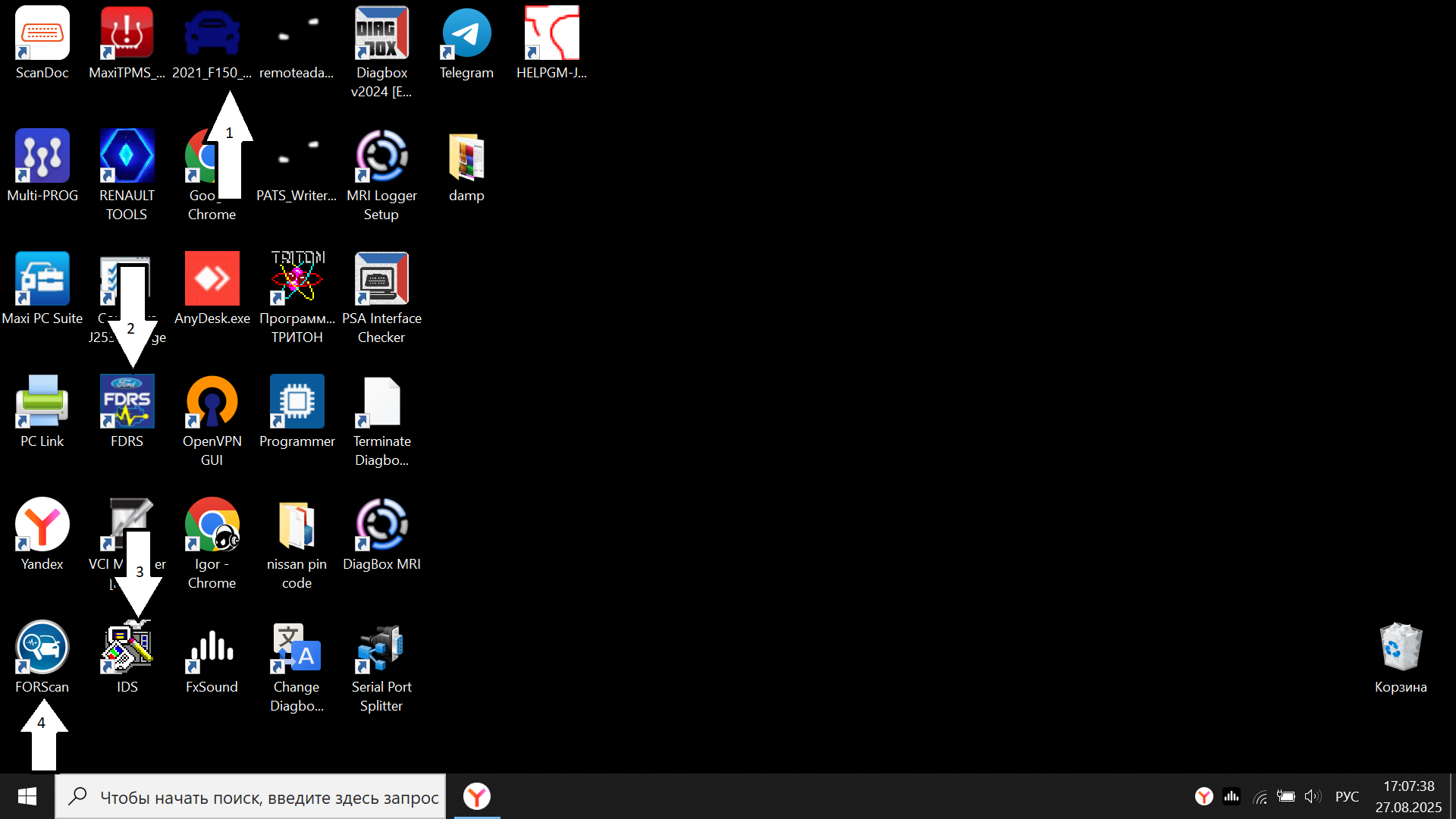The width and height of the screenshot is (1456, 819).
Task: Click the Show desktop strip
Action: [1452, 796]
